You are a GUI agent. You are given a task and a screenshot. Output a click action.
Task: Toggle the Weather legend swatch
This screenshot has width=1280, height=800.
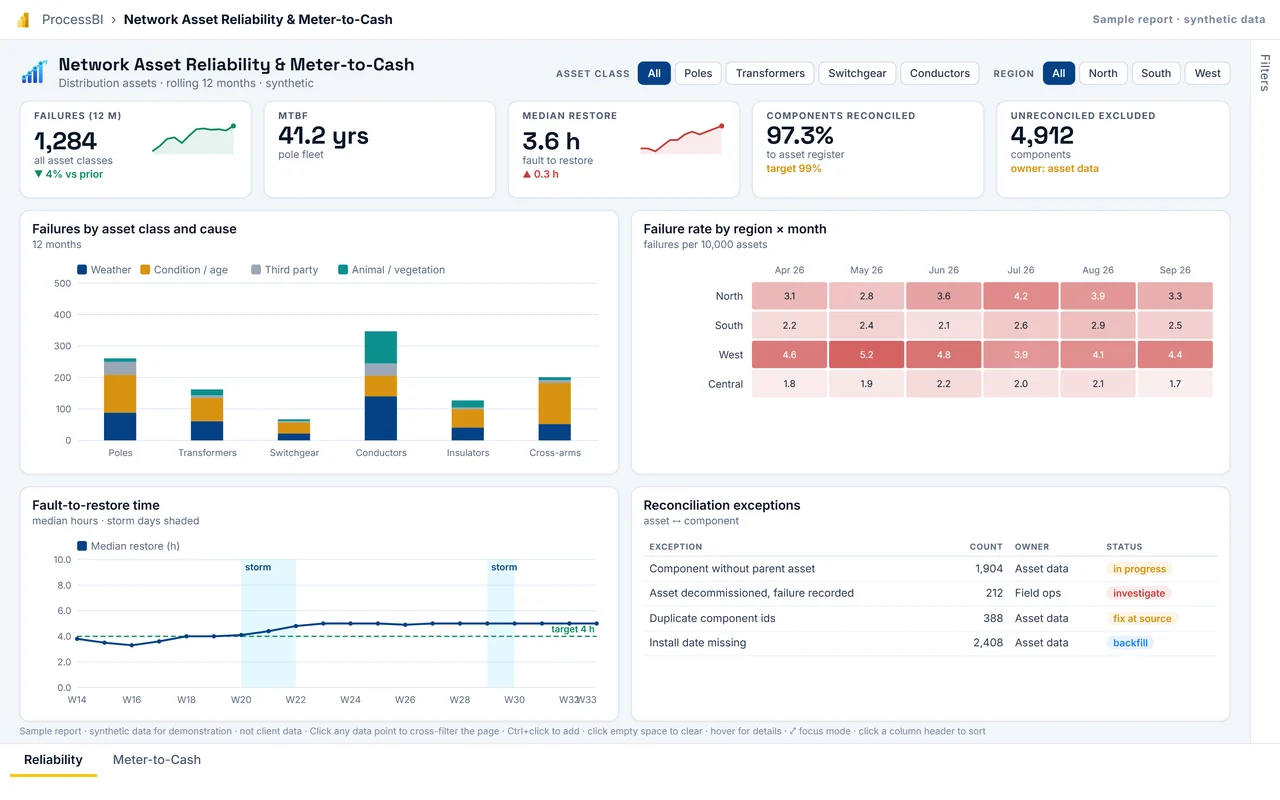coord(82,270)
